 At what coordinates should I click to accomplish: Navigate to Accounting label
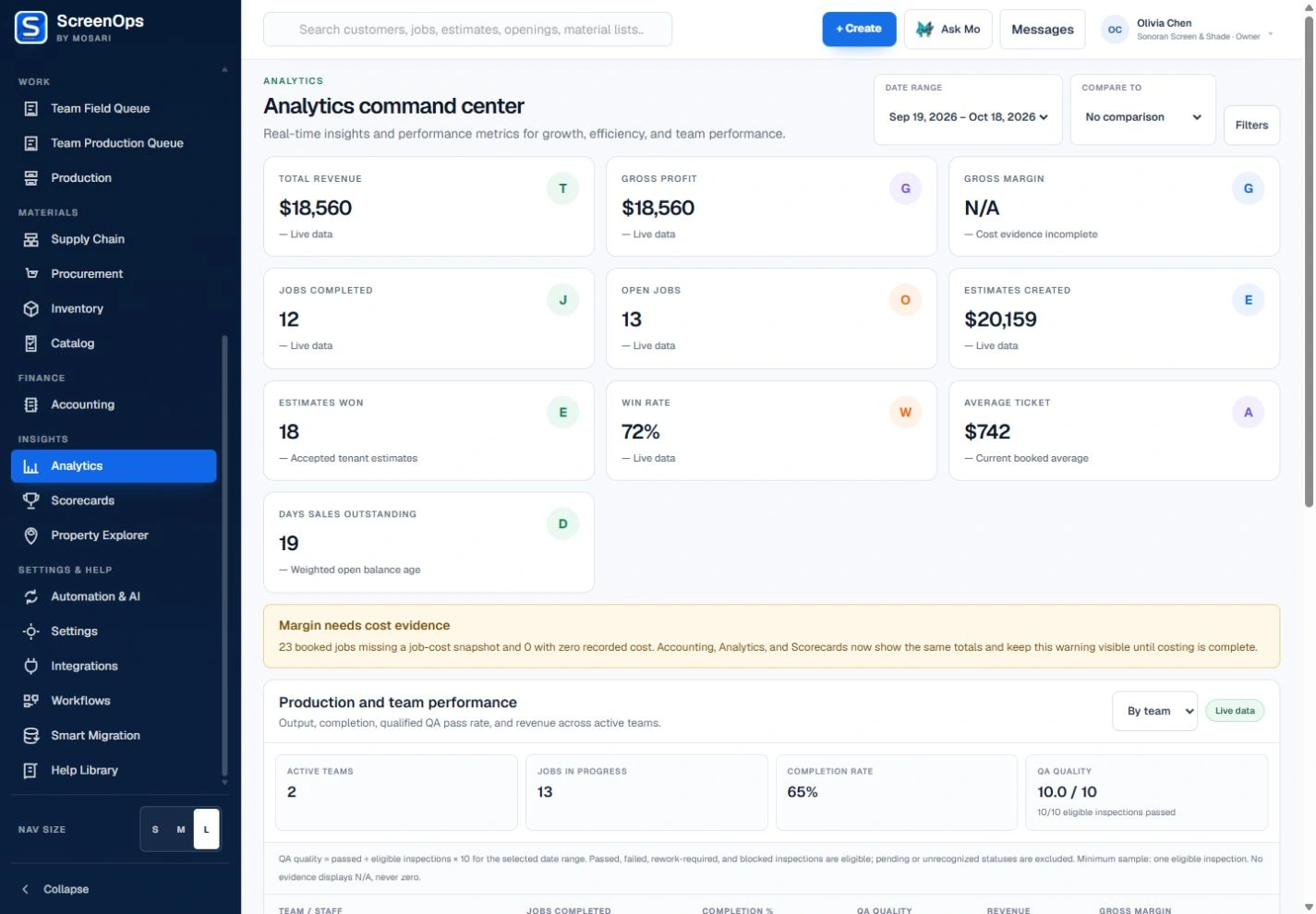[x=83, y=404]
